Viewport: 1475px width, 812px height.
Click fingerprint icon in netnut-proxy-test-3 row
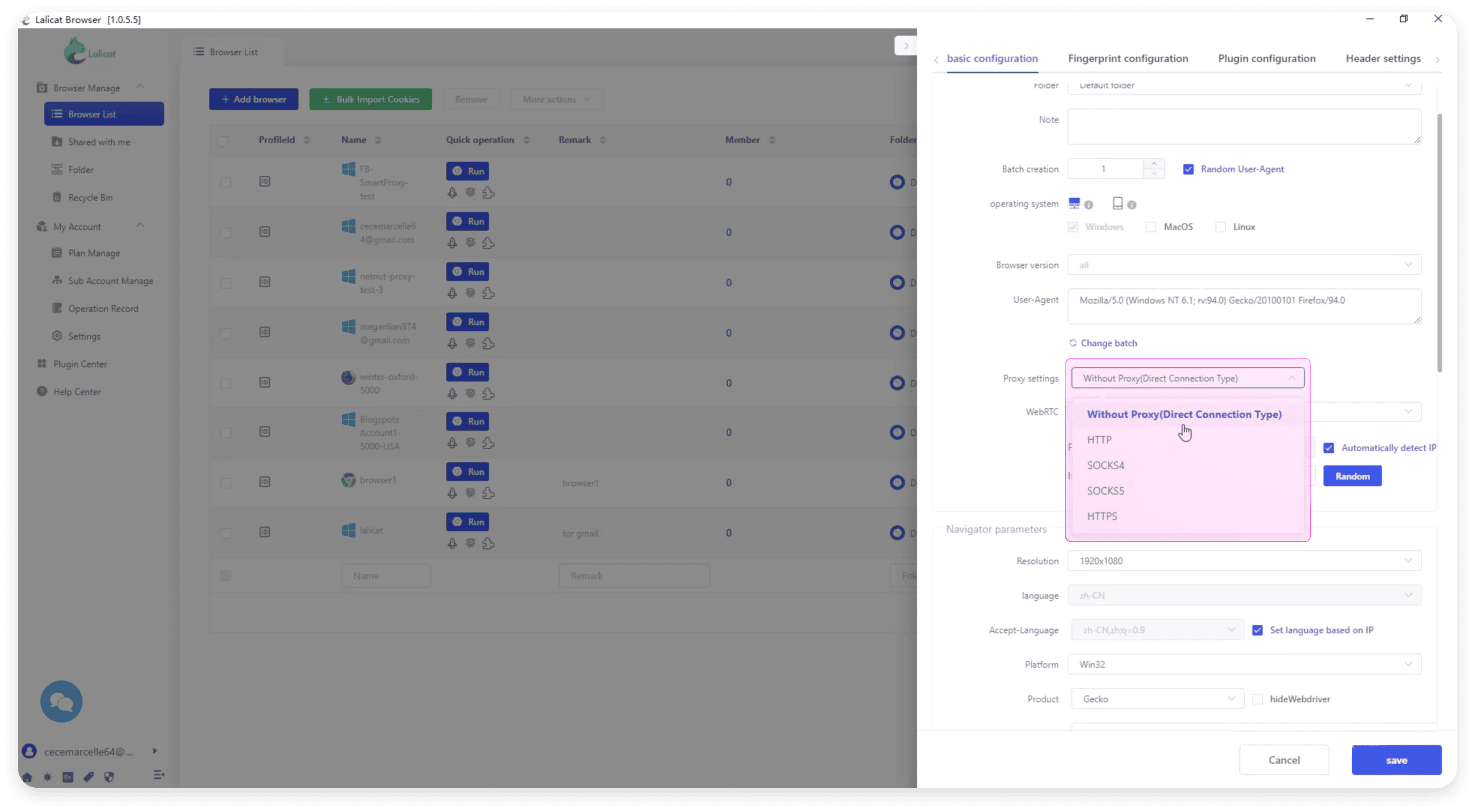click(470, 293)
